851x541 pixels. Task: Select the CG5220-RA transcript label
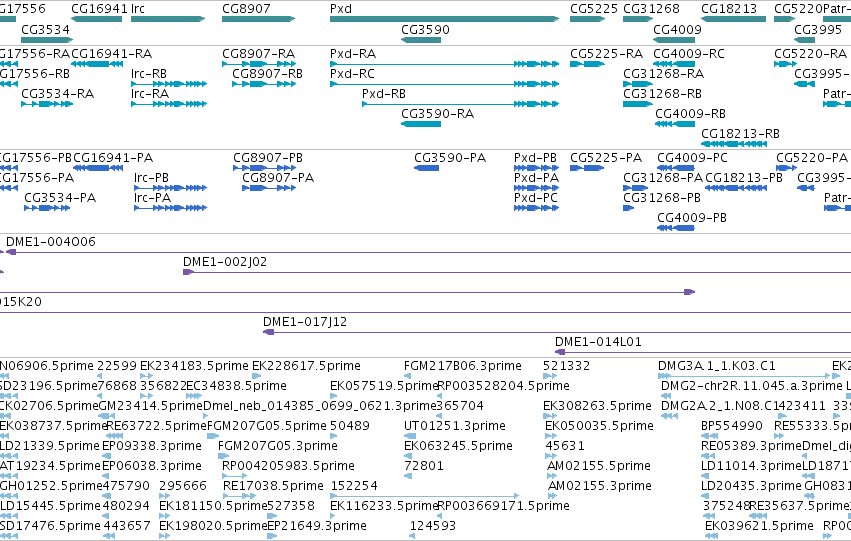810,54
